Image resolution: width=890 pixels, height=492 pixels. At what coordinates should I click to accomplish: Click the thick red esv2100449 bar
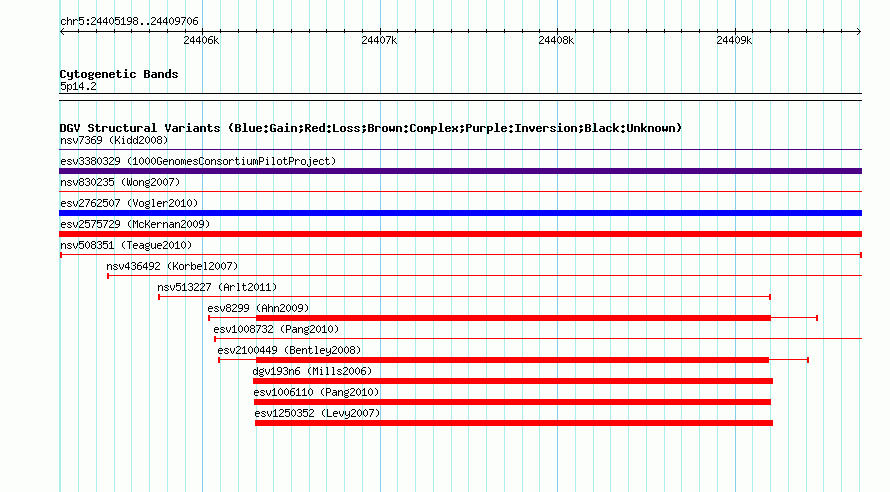point(512,360)
